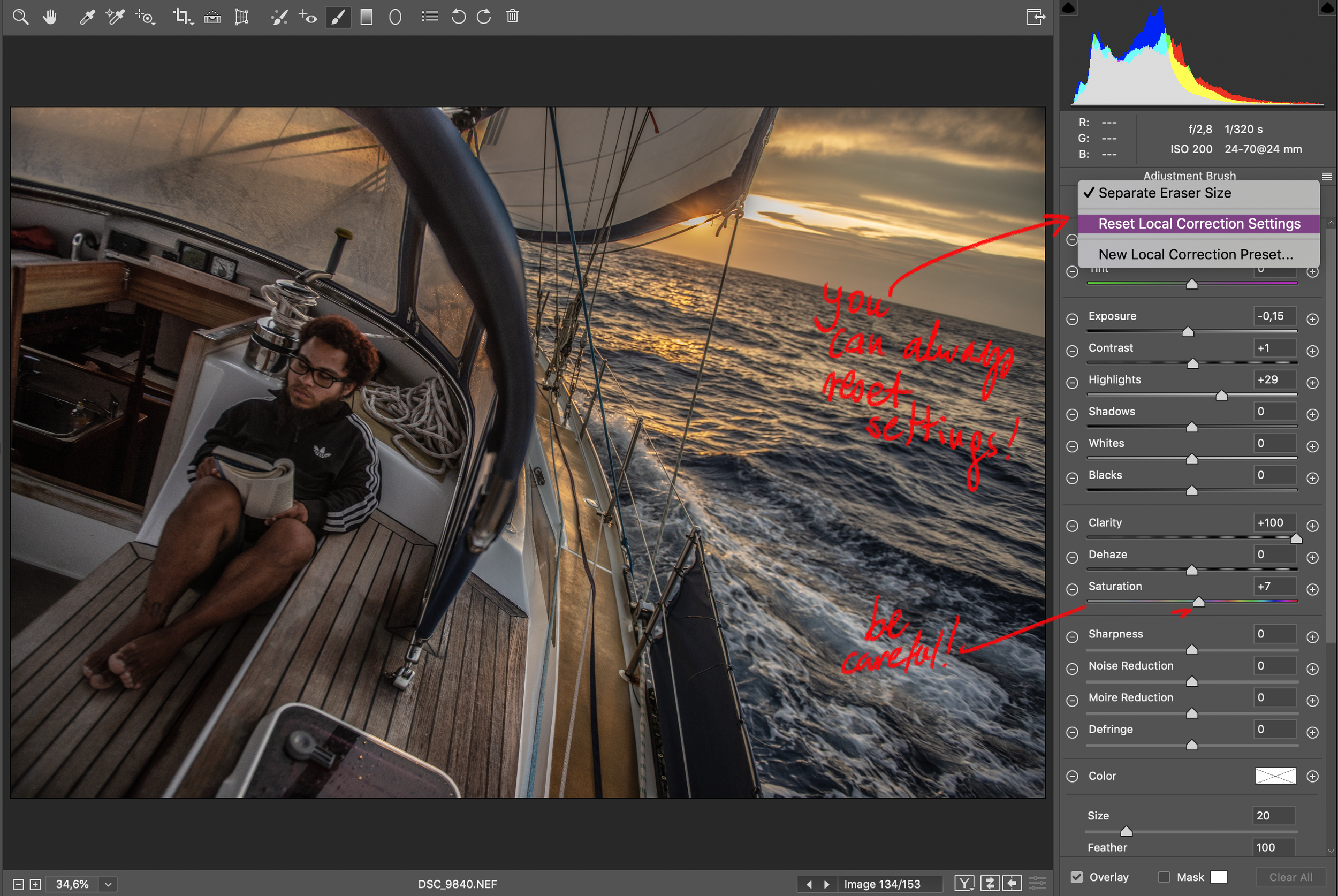1338x896 pixels.
Task: Open the Adjustment Brush panel menu
Action: pyautogui.click(x=1327, y=176)
